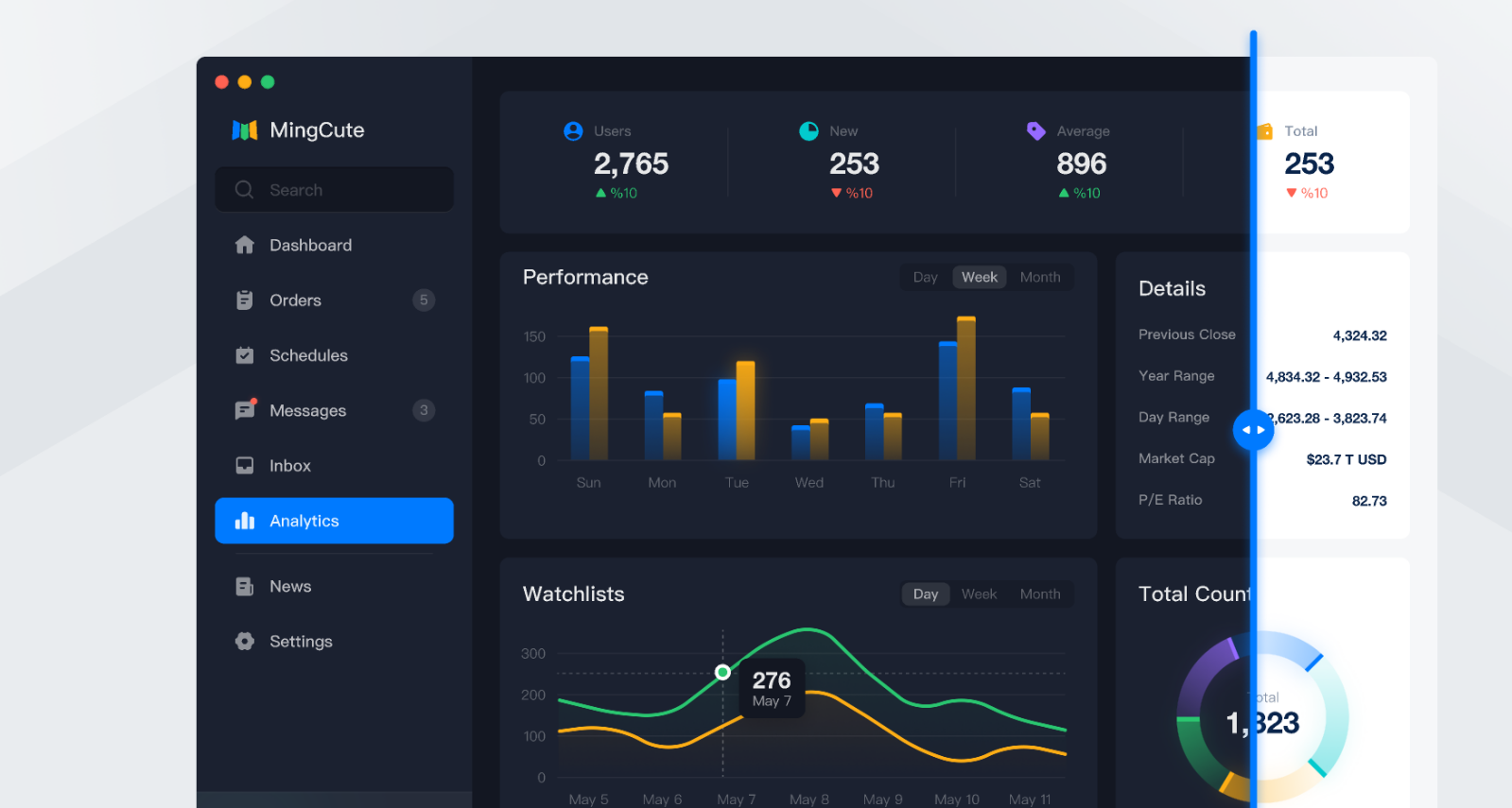
Task: Click the MingCute logo icon
Action: [x=245, y=130]
